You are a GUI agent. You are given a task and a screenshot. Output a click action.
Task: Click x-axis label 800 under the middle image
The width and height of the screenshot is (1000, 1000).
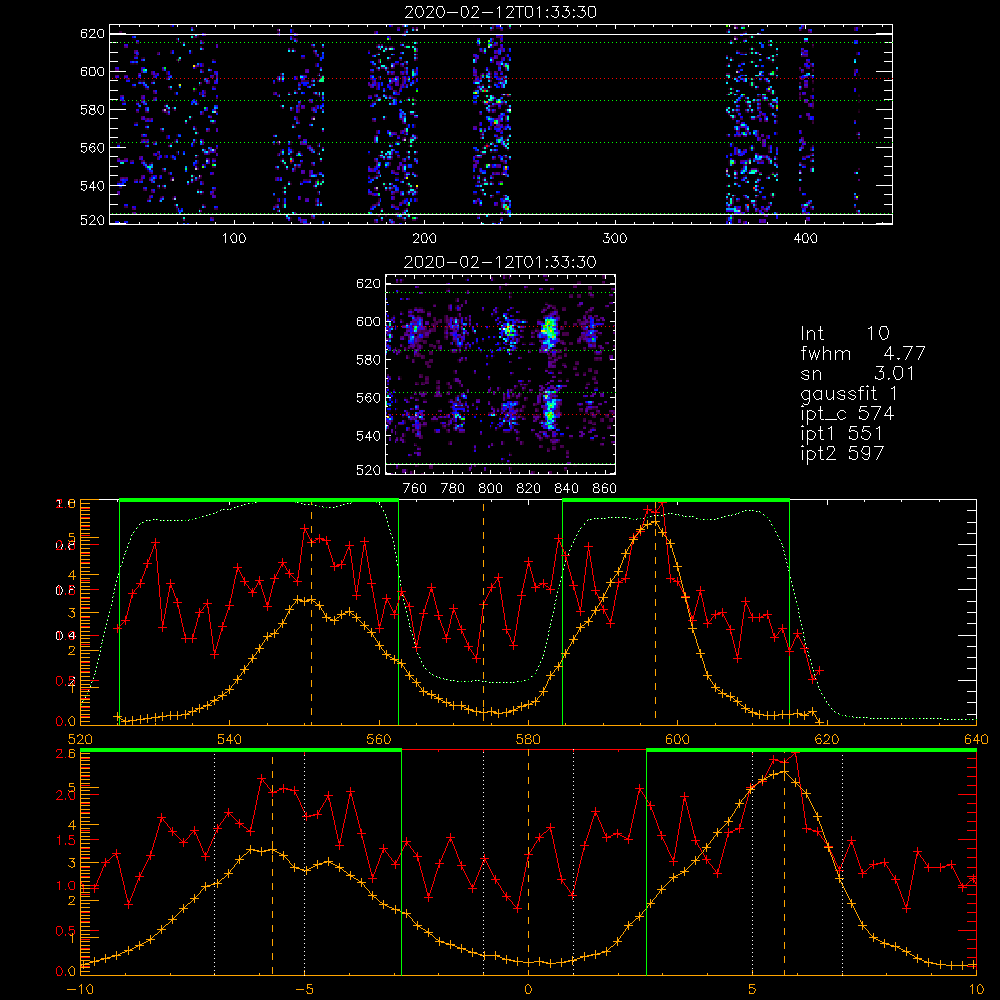pyautogui.click(x=490, y=489)
